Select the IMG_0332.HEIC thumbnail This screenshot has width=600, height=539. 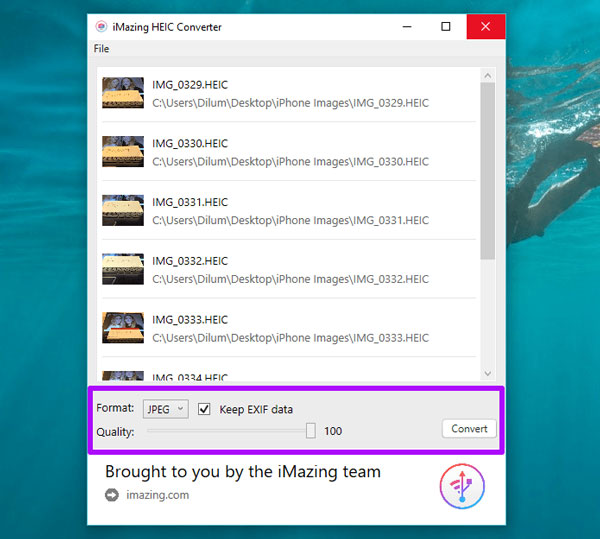point(123,269)
